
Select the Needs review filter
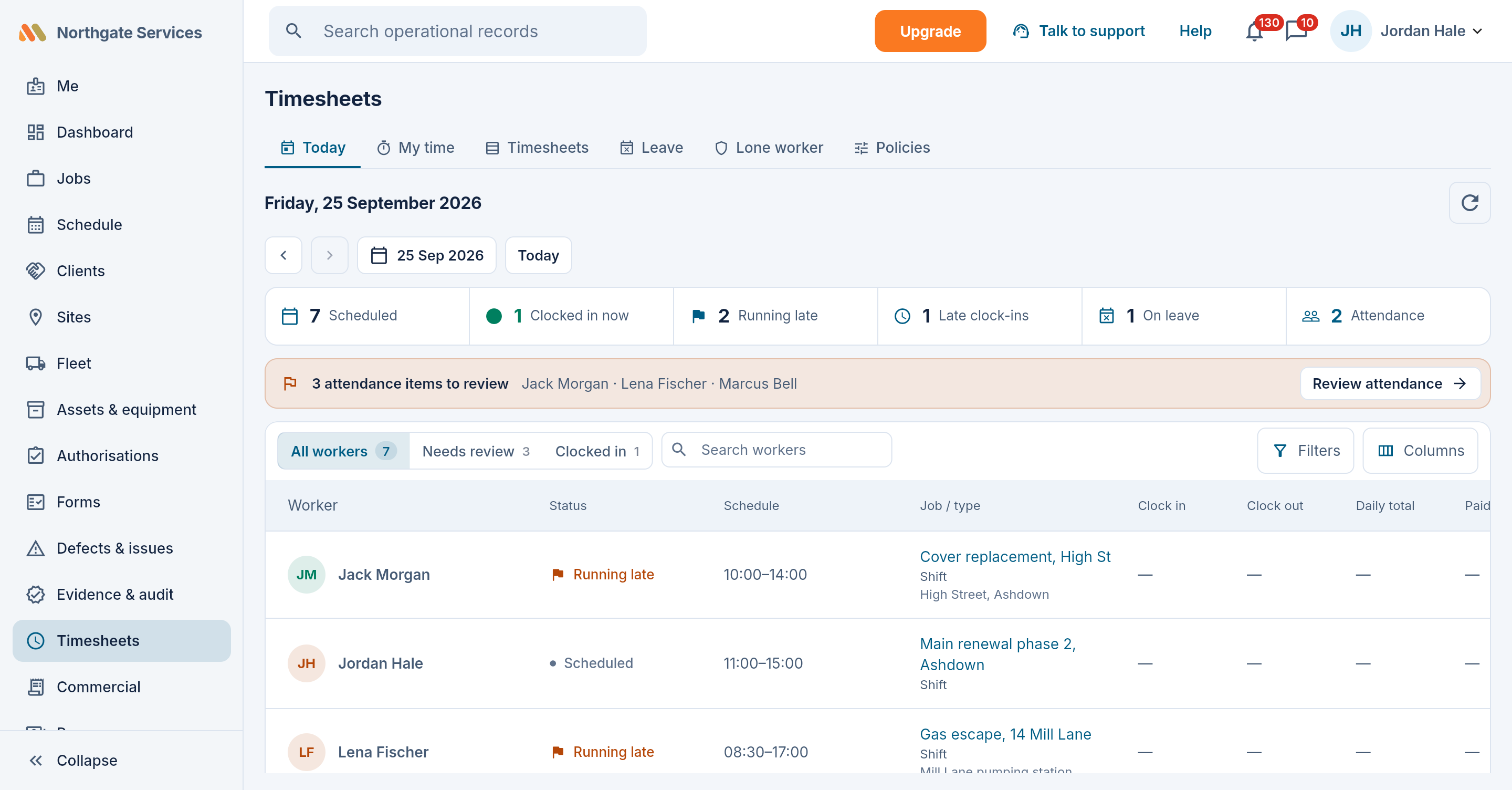[476, 451]
